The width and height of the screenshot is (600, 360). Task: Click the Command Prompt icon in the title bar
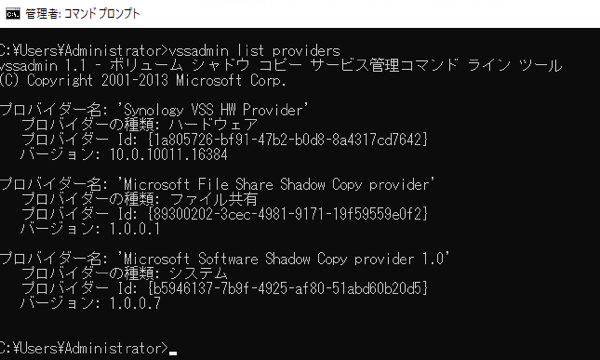13,14
